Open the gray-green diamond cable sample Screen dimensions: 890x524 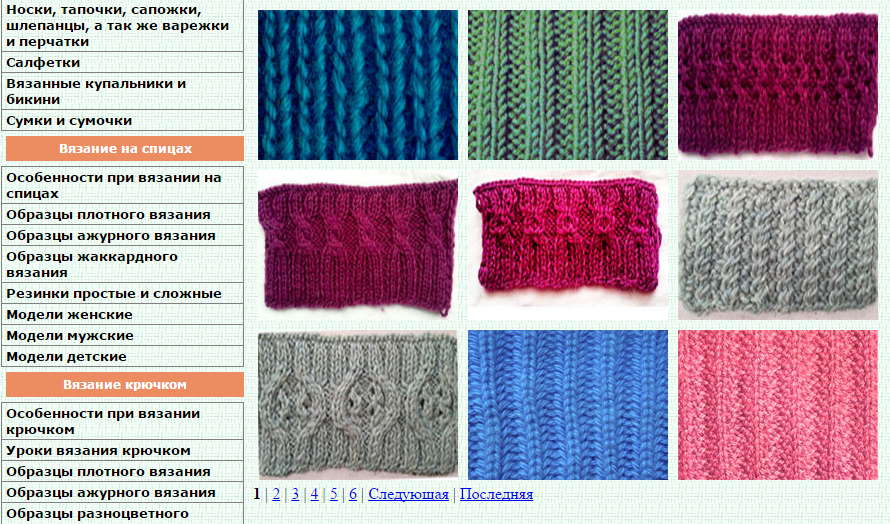tap(358, 405)
